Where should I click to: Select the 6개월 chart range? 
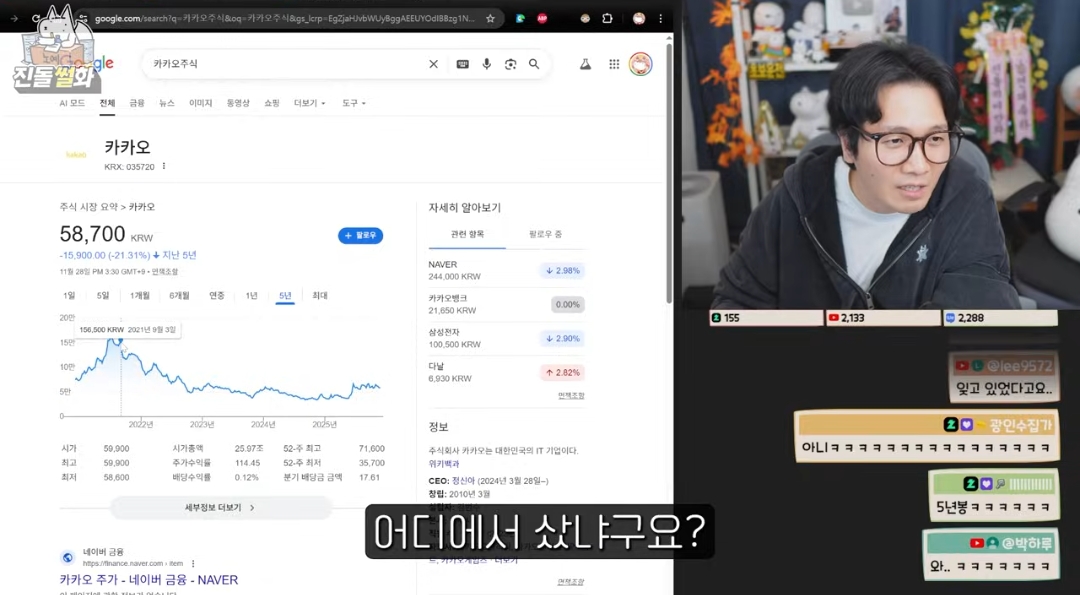pyautogui.click(x=179, y=295)
